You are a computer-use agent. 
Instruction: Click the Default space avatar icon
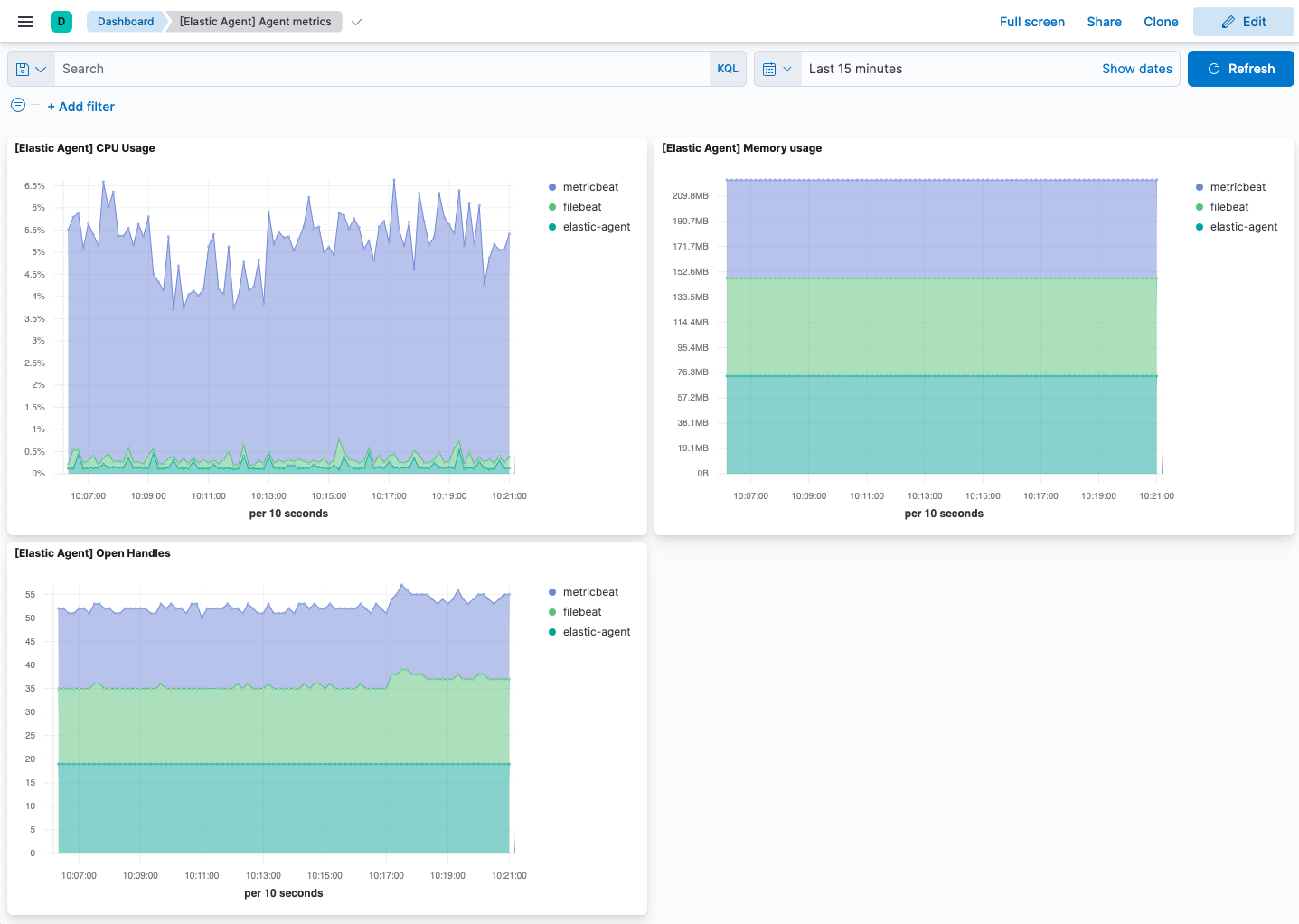(x=60, y=20)
